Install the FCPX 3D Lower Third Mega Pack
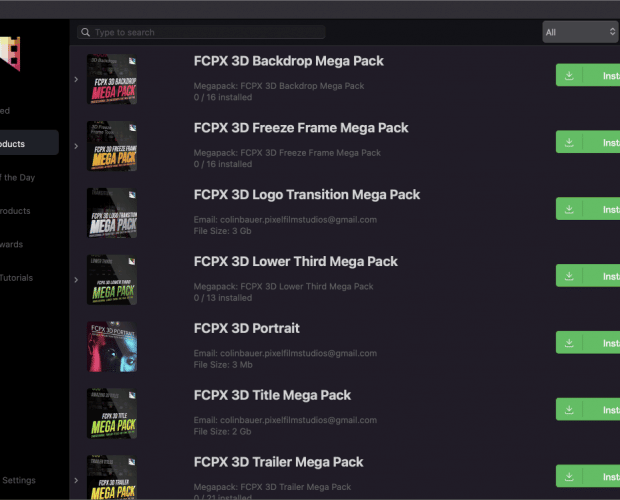The width and height of the screenshot is (620, 500). pos(601,275)
